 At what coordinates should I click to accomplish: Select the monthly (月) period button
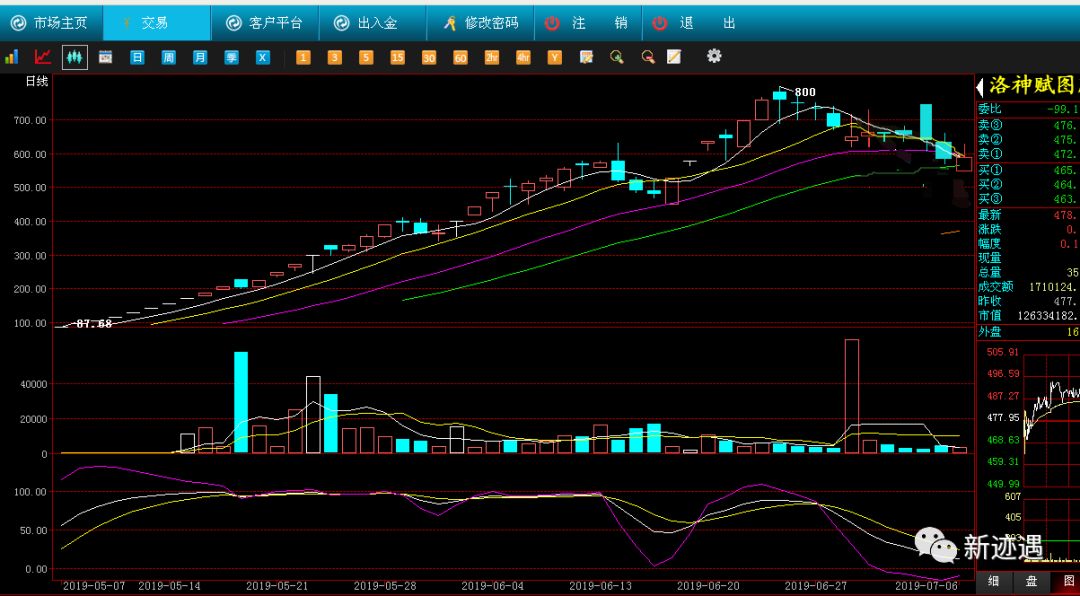[x=200, y=57]
